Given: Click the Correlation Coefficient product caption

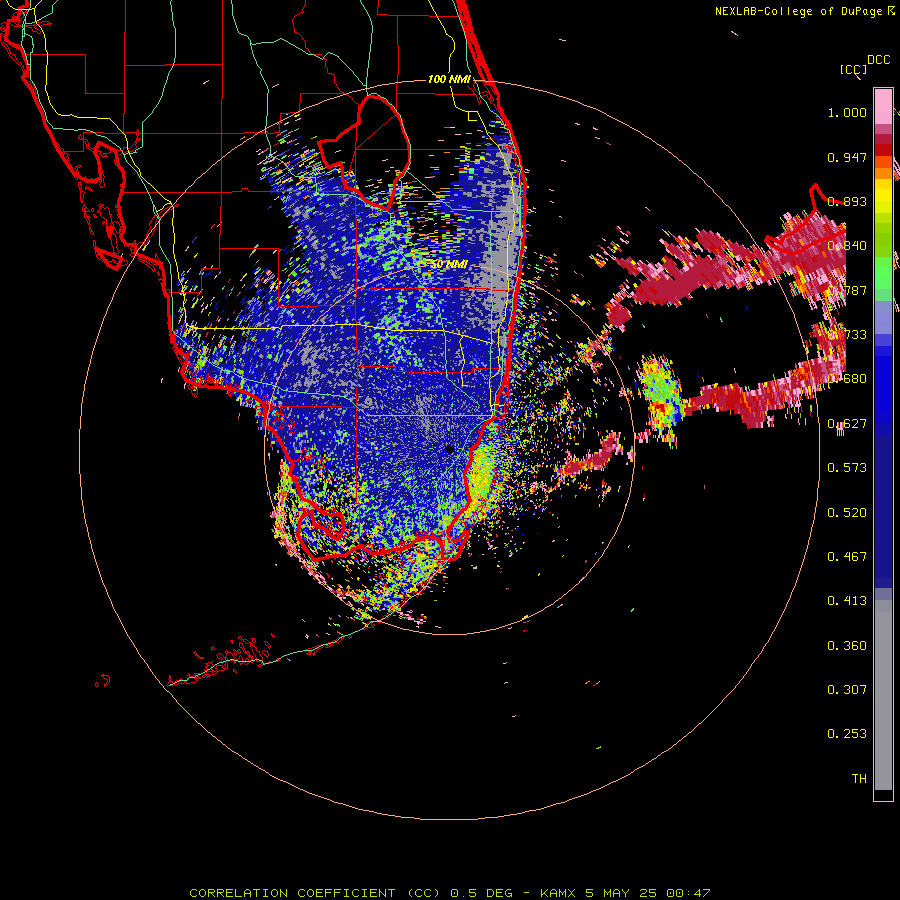Looking at the screenshot, I should click(450, 893).
